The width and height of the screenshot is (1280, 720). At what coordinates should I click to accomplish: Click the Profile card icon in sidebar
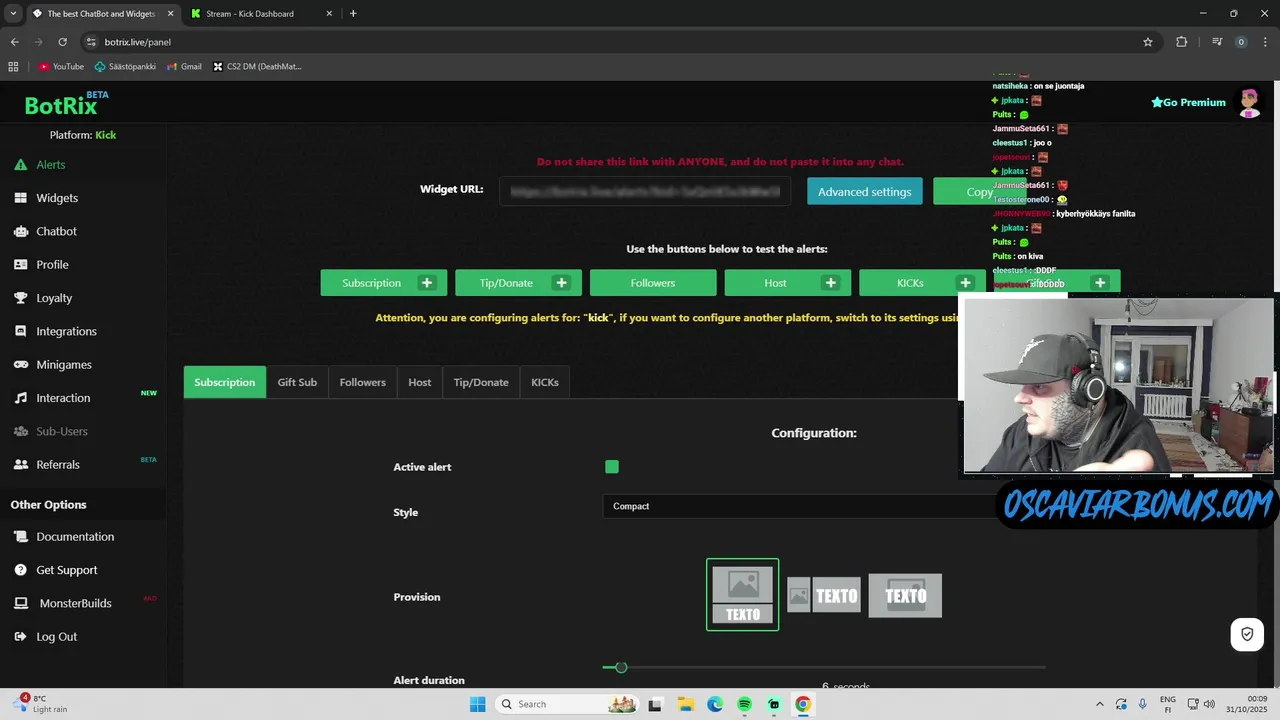pyautogui.click(x=20, y=265)
